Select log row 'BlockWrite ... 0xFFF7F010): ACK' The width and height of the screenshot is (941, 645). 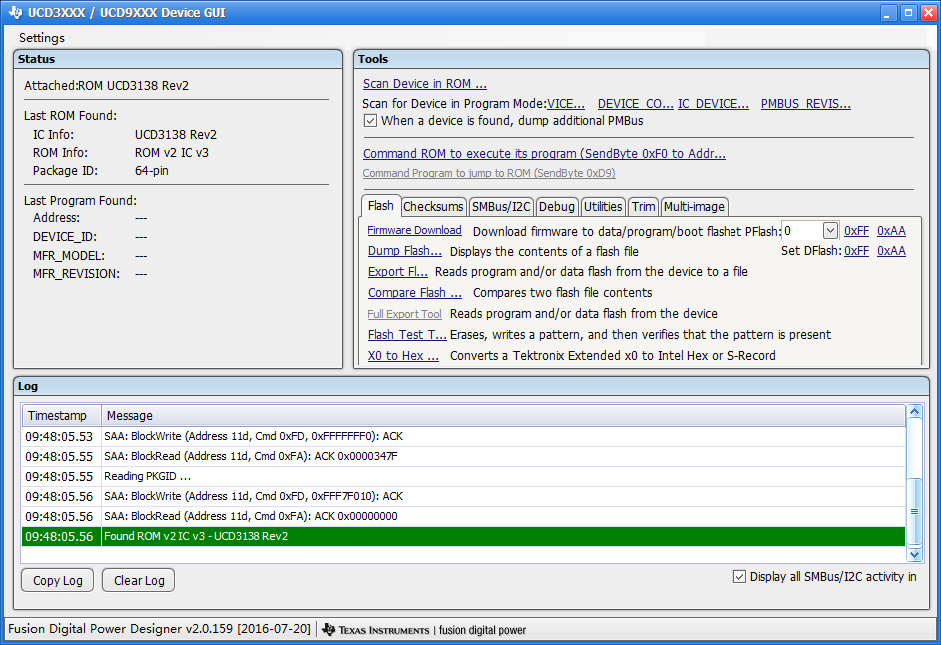(x=463, y=496)
